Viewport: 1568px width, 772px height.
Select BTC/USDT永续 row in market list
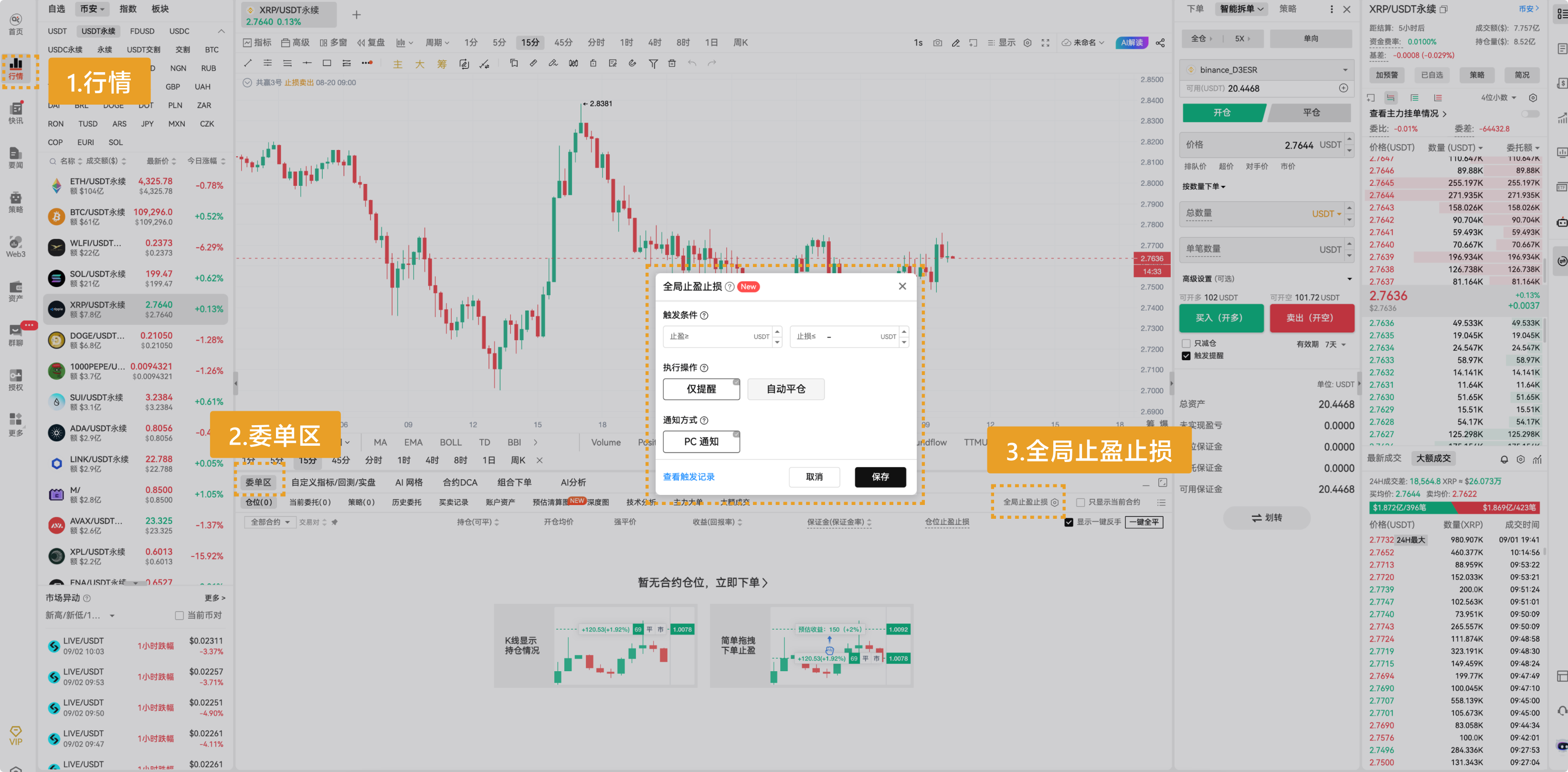(135, 217)
